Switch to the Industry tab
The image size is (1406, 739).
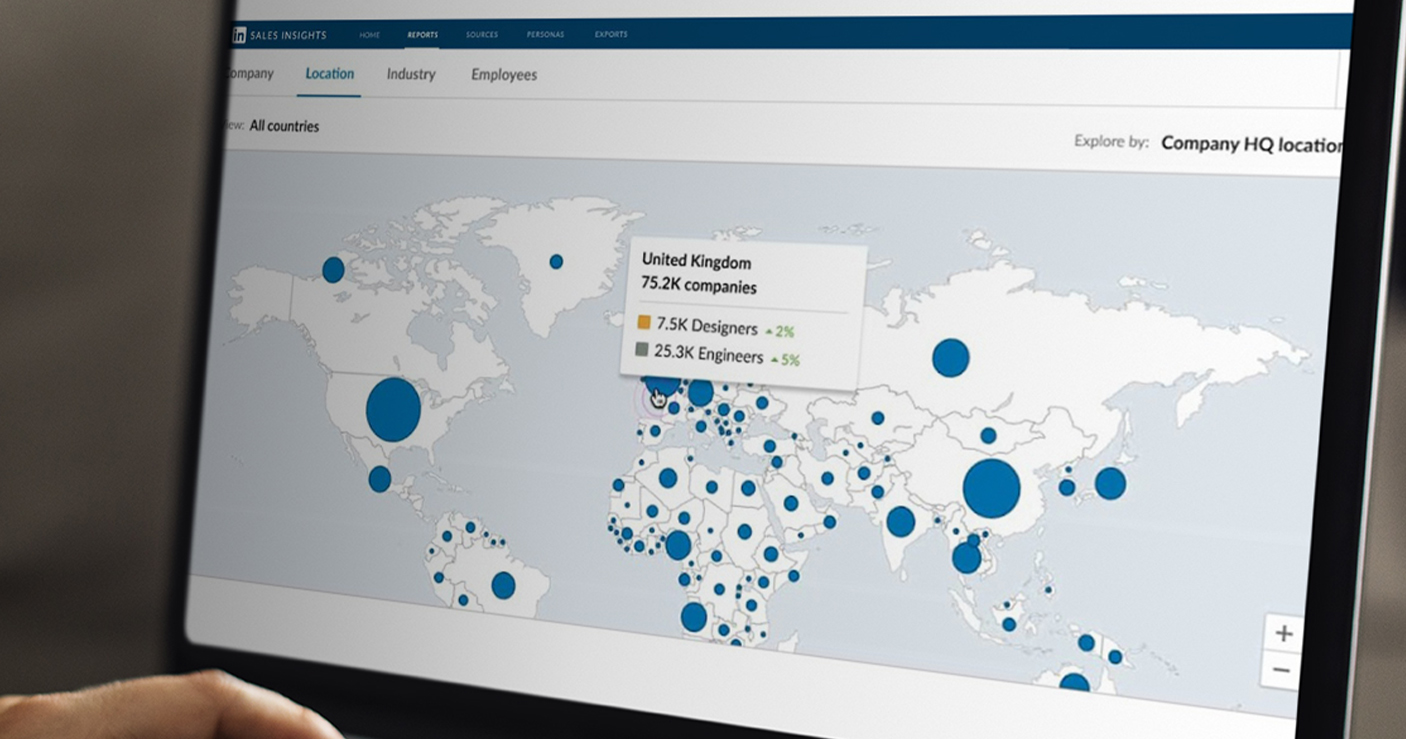tap(411, 74)
